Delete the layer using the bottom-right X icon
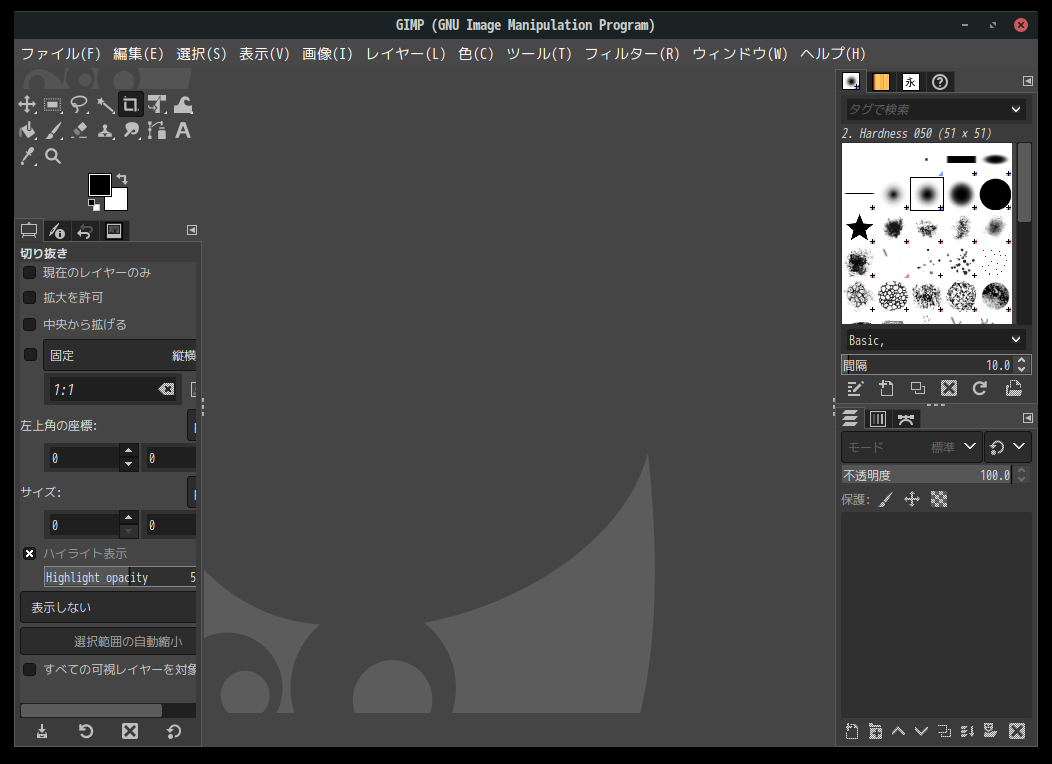Image resolution: width=1052 pixels, height=764 pixels. [1017, 731]
